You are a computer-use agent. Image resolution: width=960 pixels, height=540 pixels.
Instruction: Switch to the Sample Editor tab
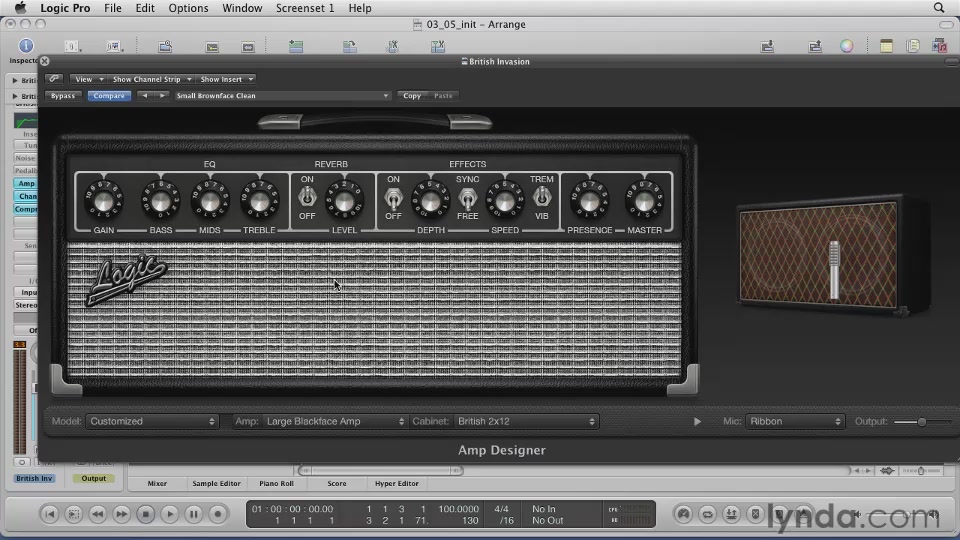[216, 483]
